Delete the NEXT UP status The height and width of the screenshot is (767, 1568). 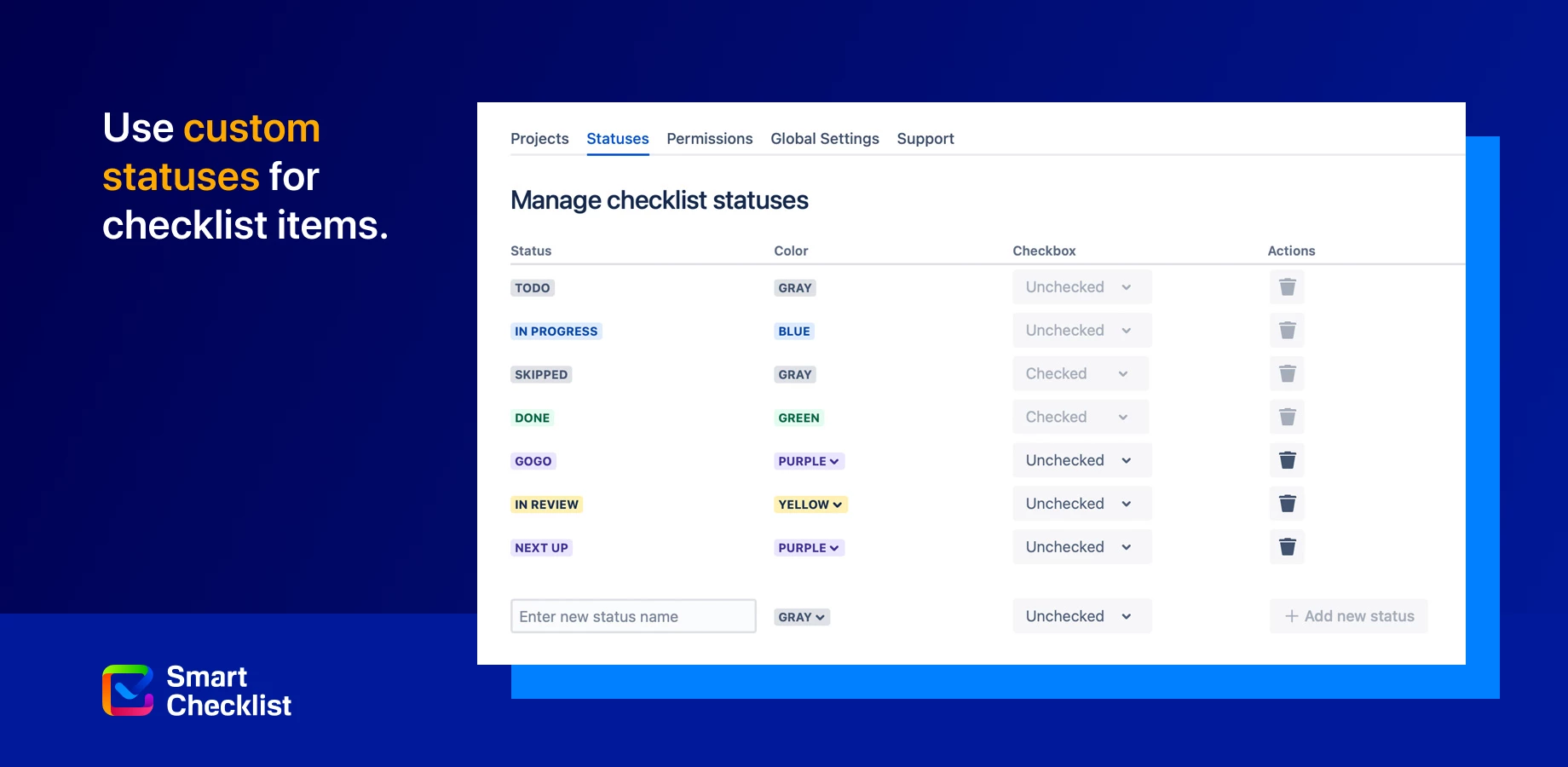1287,547
